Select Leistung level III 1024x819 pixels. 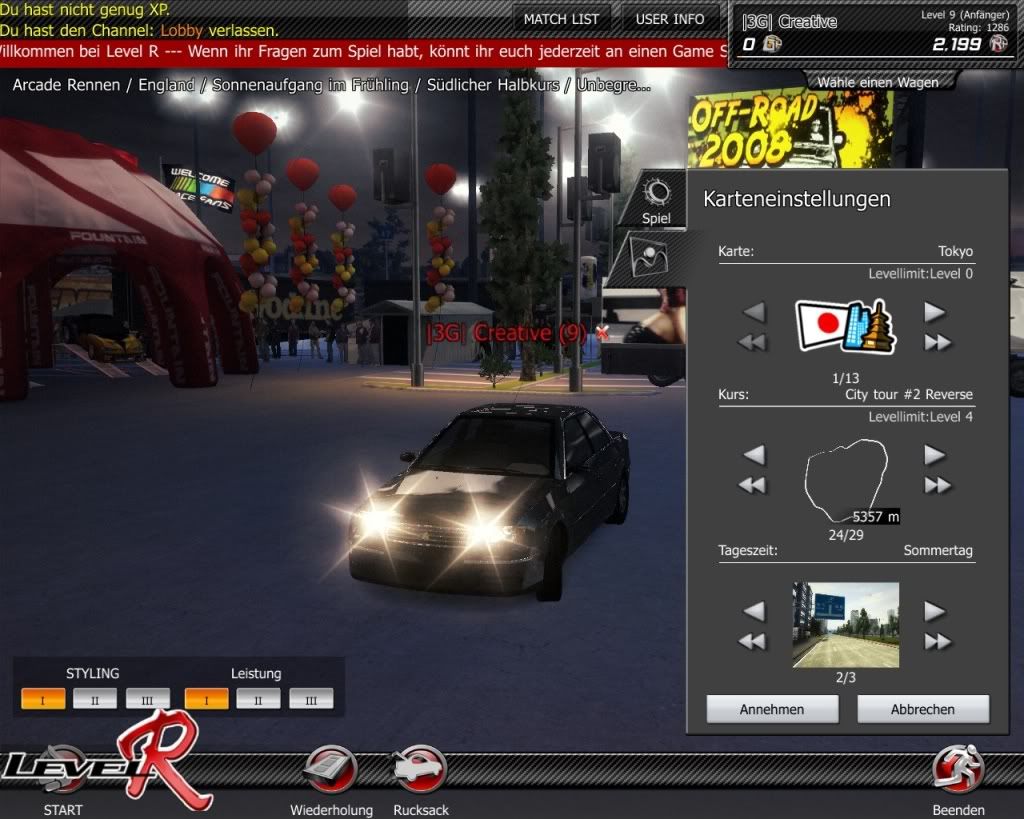tap(311, 699)
